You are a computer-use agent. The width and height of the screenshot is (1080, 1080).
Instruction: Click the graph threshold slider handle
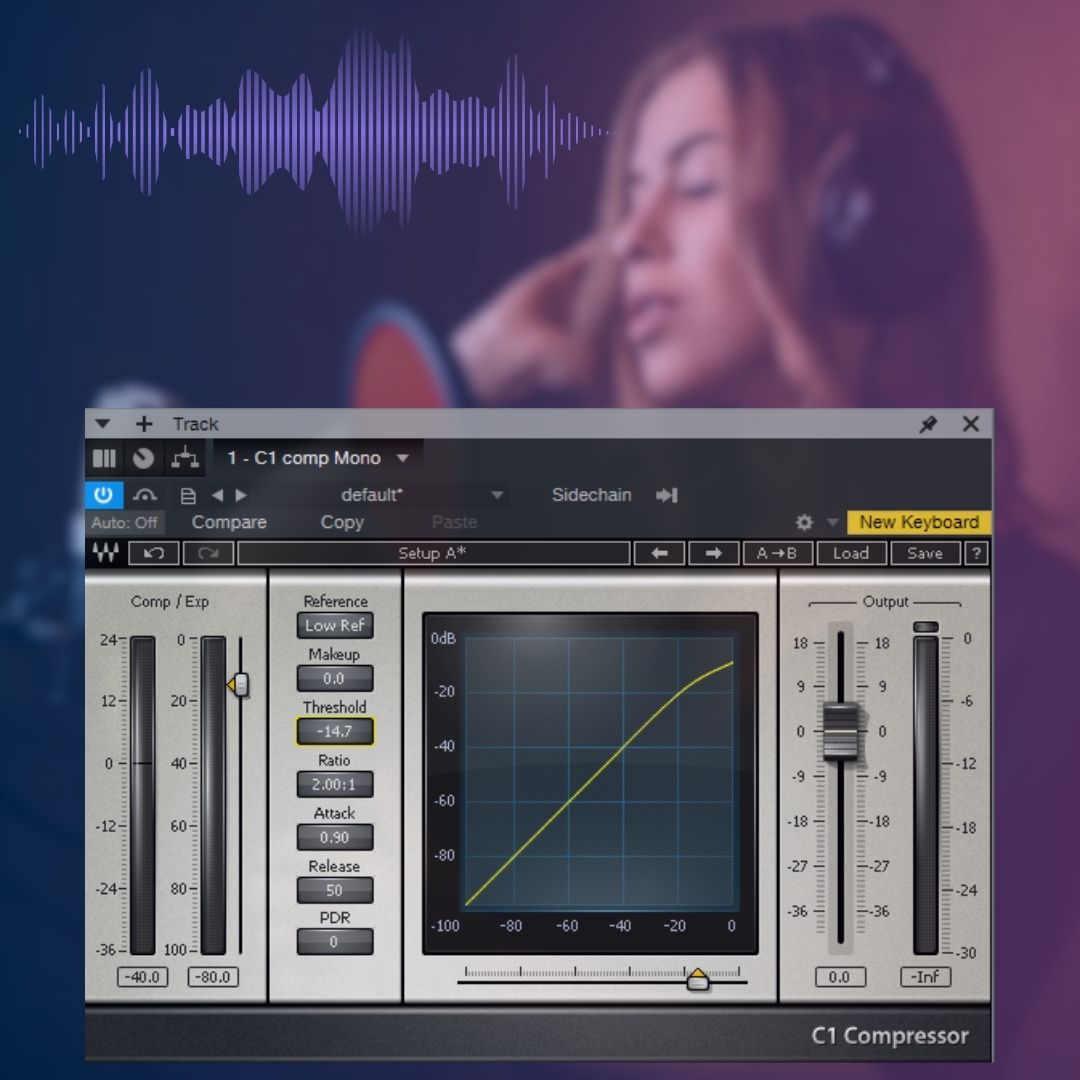pos(698,979)
